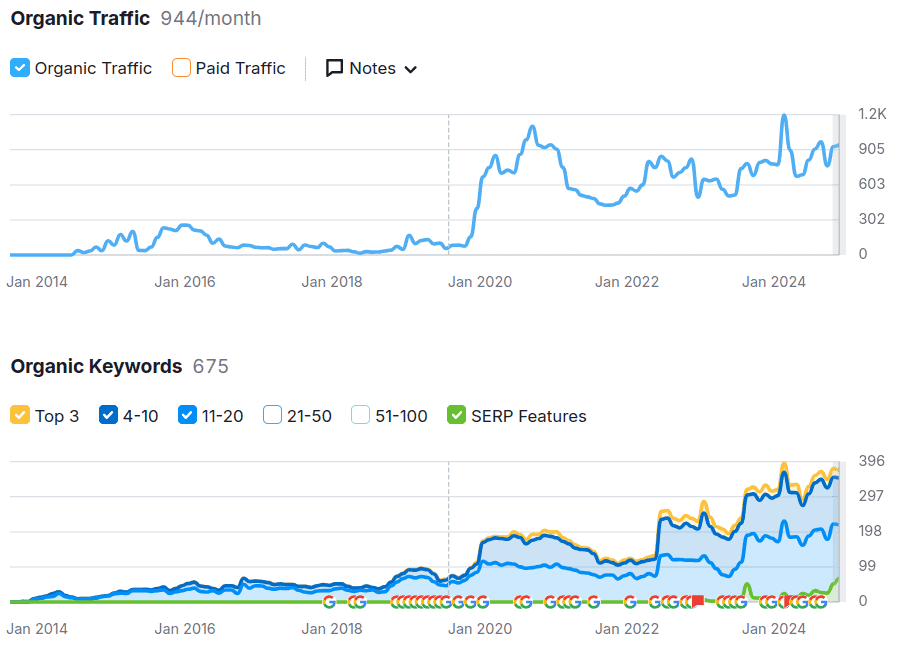Uncheck the 4-10 positions checkbox
Image resolution: width=902 pixels, height=646 pixels.
tap(109, 415)
